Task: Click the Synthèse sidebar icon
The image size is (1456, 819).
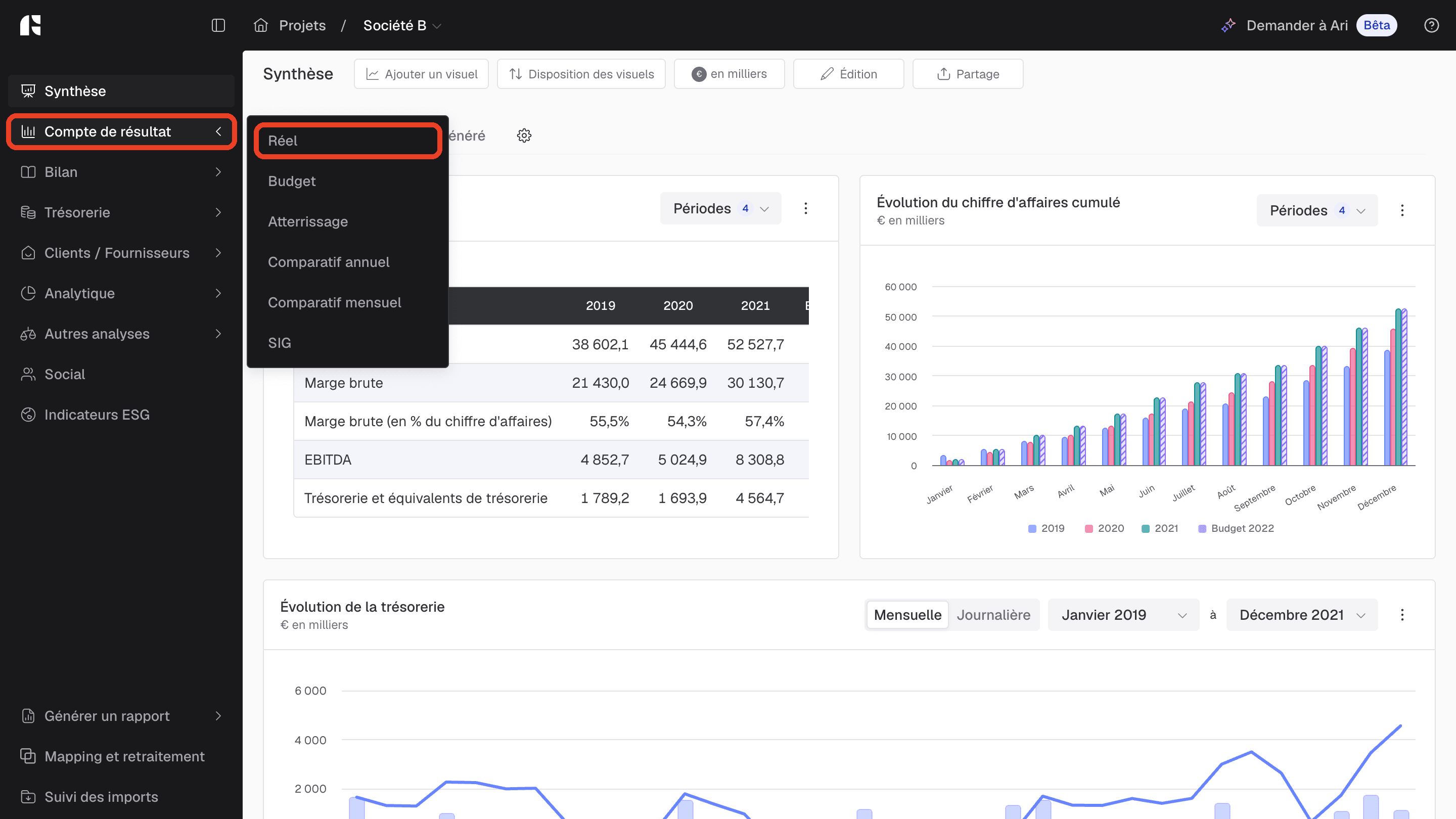Action: pos(28,91)
